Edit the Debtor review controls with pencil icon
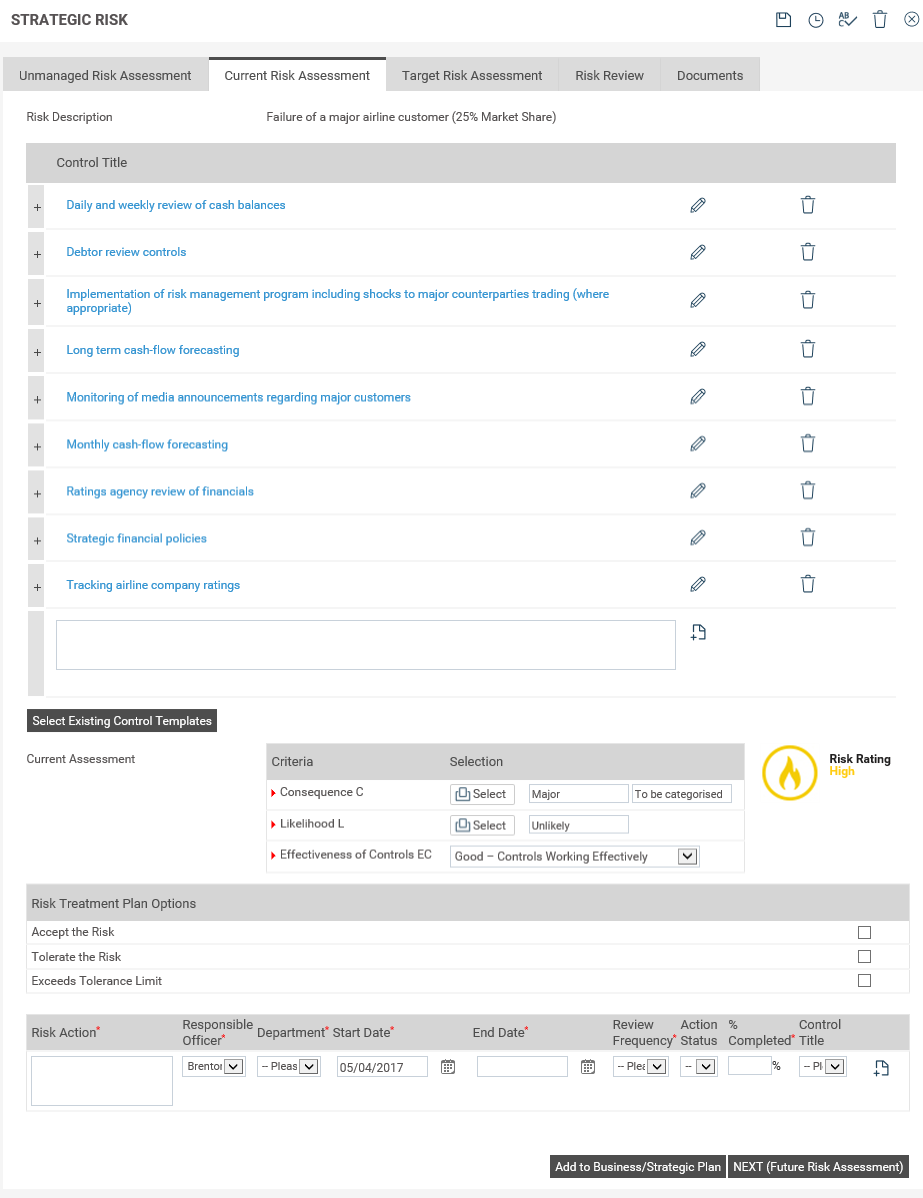This screenshot has width=923, height=1198. 697,251
